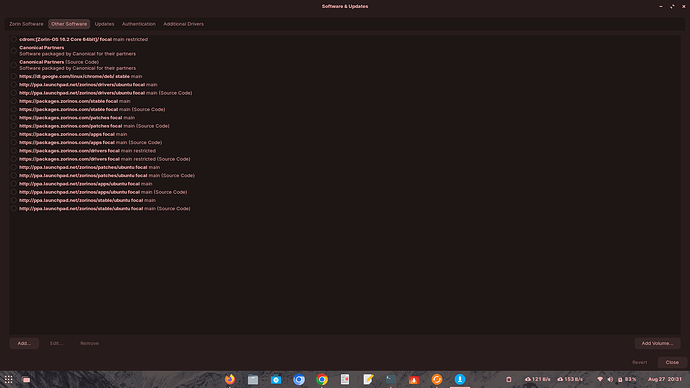Image resolution: width=690 pixels, height=388 pixels.
Task: Toggle packages.zorinos.com/drivers focal main restricted checkbox
Action: pyautogui.click(x=14, y=150)
